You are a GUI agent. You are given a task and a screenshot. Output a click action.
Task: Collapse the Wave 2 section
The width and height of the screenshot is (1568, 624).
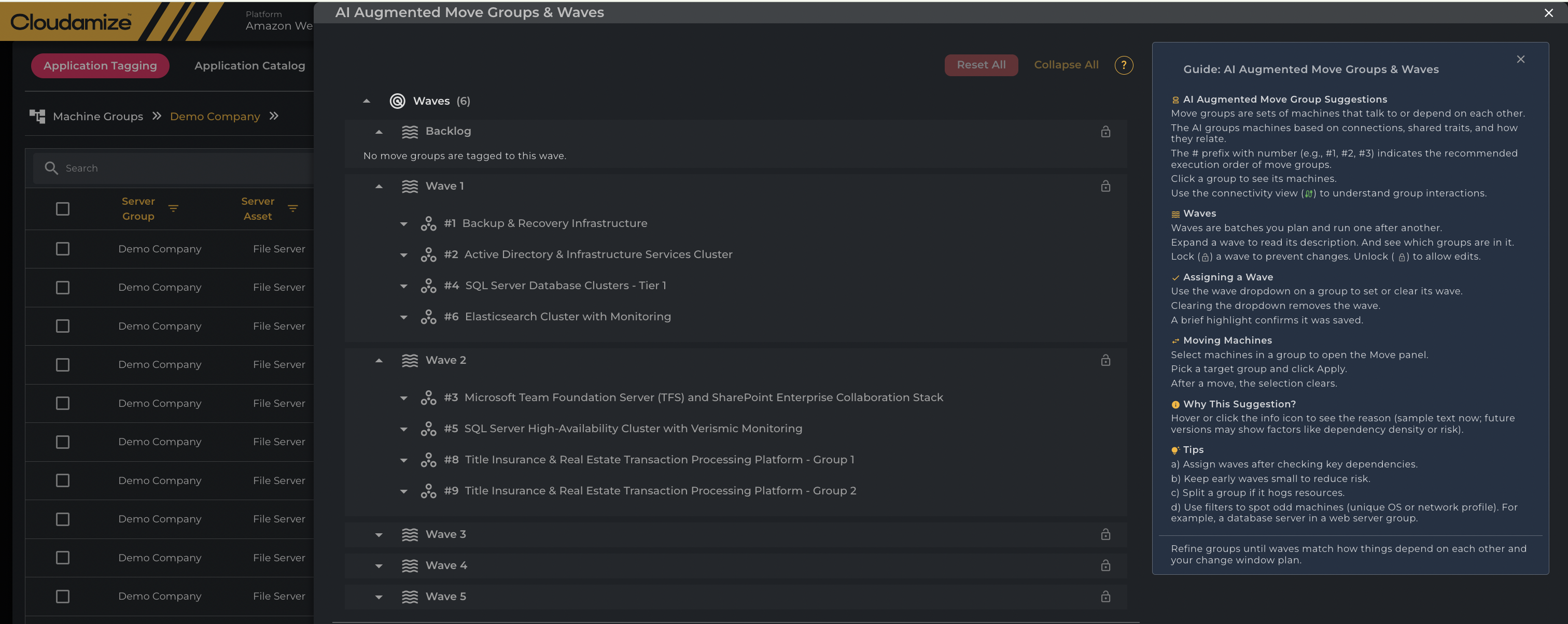coord(379,361)
